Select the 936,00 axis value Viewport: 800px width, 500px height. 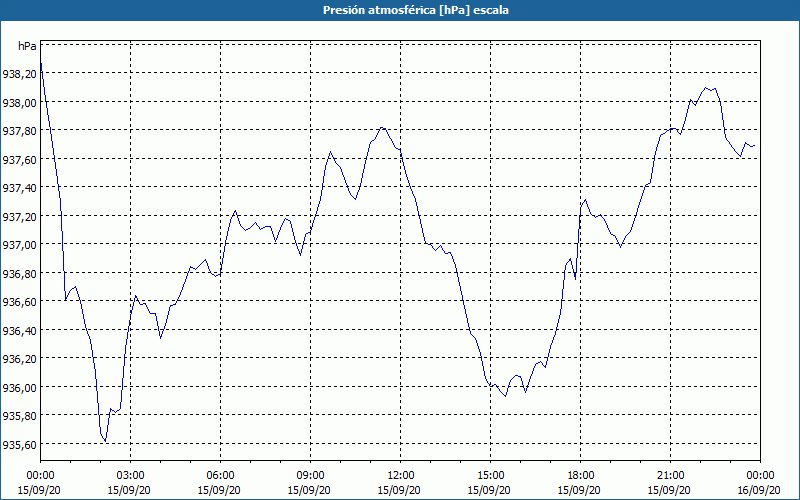tap(19, 388)
